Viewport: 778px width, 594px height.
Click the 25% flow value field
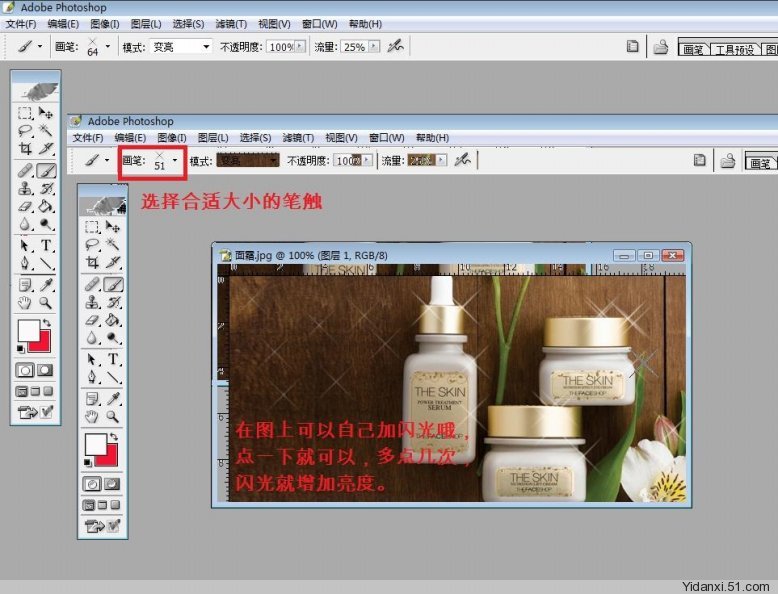355,47
